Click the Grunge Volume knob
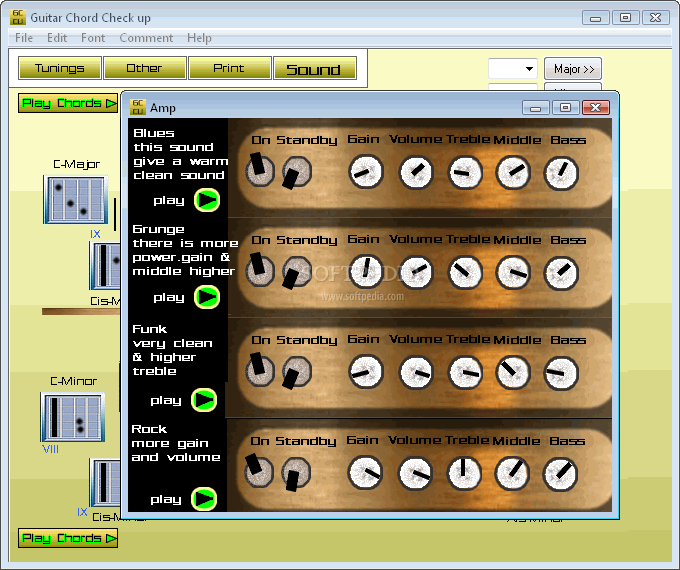The image size is (680, 570). [416, 272]
